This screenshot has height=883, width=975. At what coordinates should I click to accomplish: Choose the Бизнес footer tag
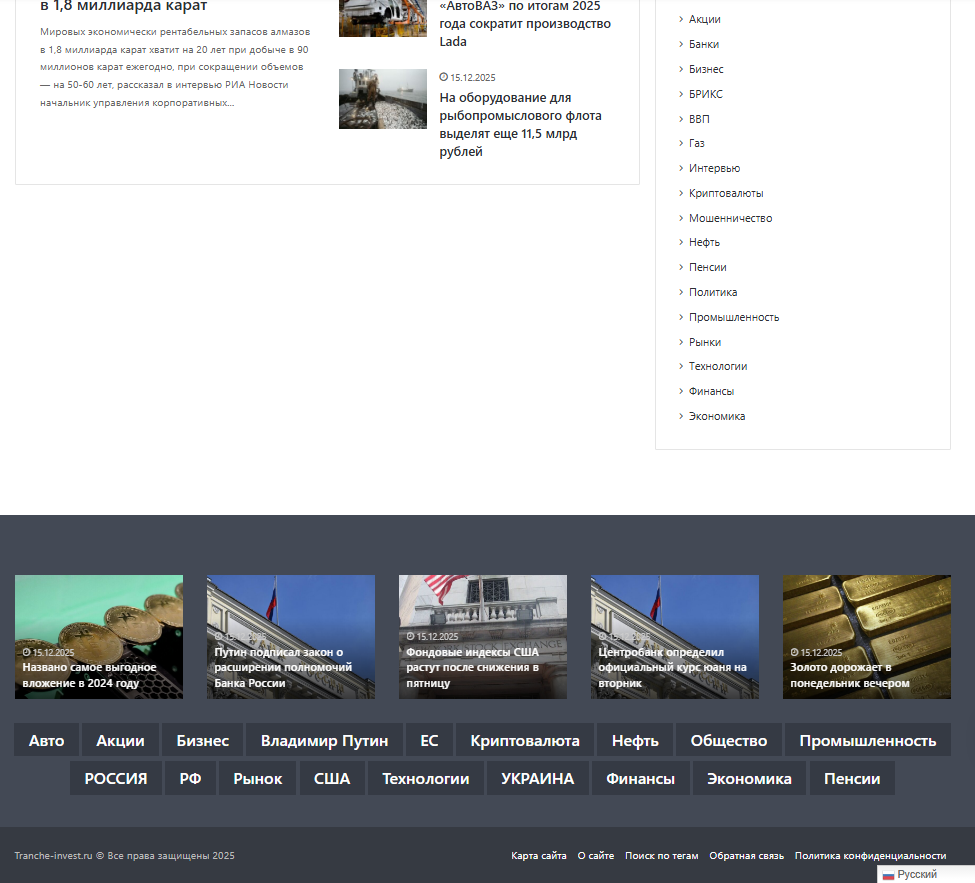click(203, 740)
